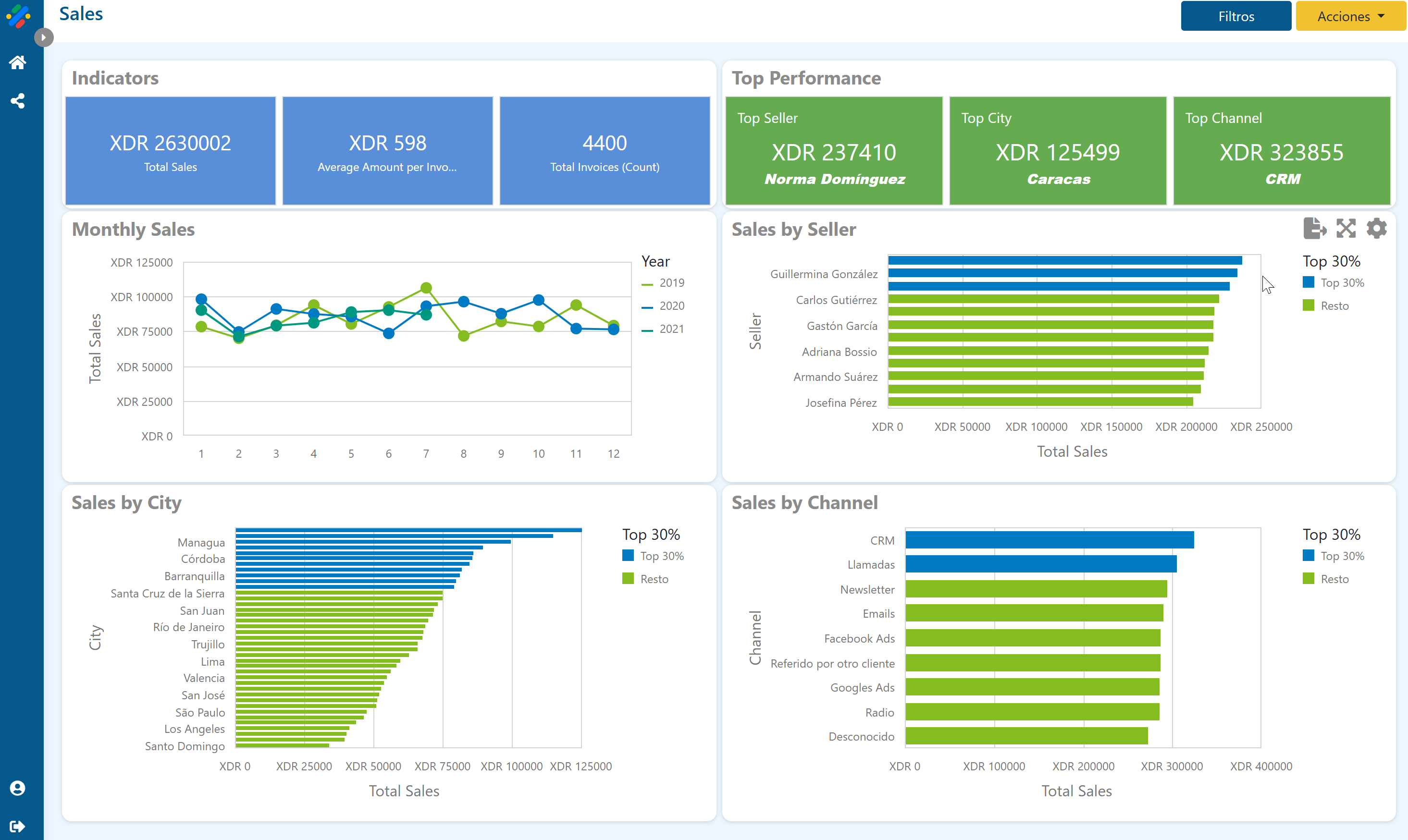Click the app logo icon
This screenshot has width=1408, height=840.
click(x=18, y=16)
